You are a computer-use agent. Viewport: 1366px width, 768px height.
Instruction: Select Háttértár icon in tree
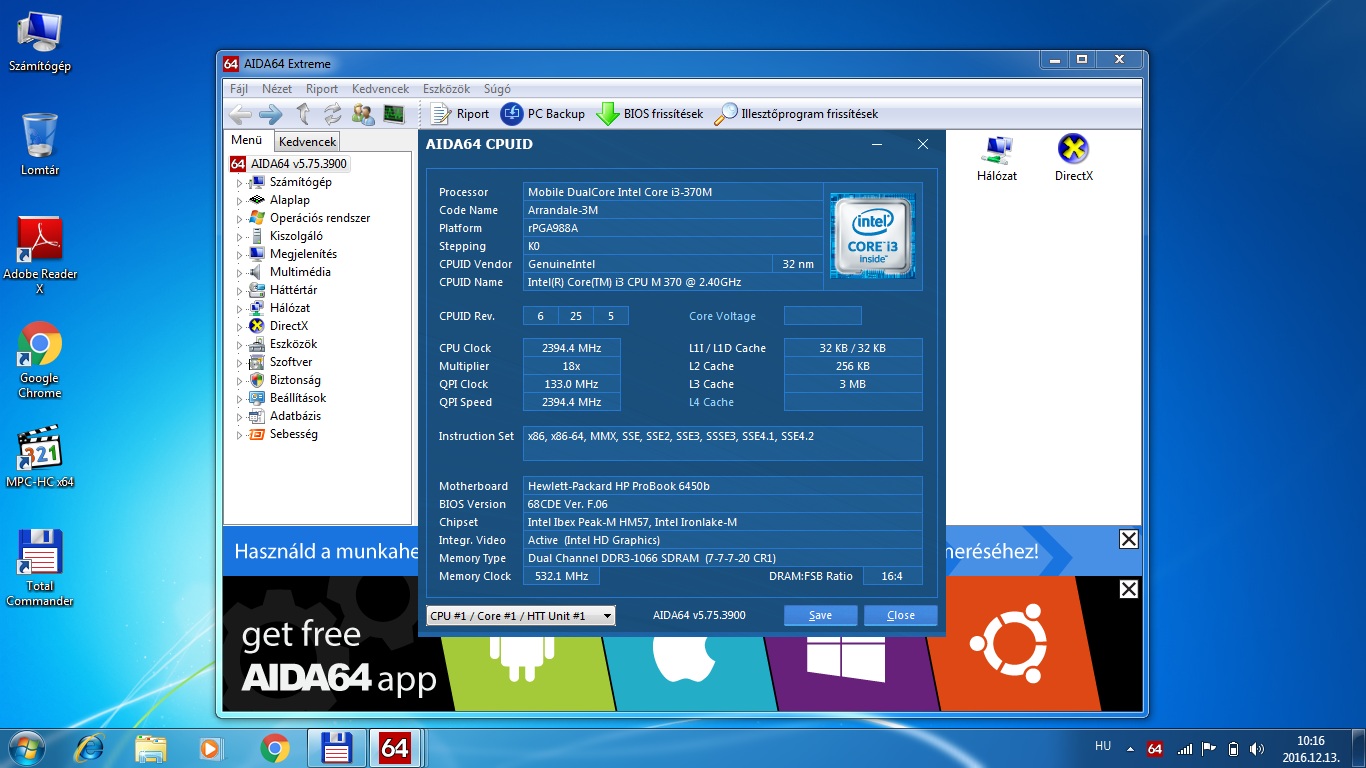(257, 290)
